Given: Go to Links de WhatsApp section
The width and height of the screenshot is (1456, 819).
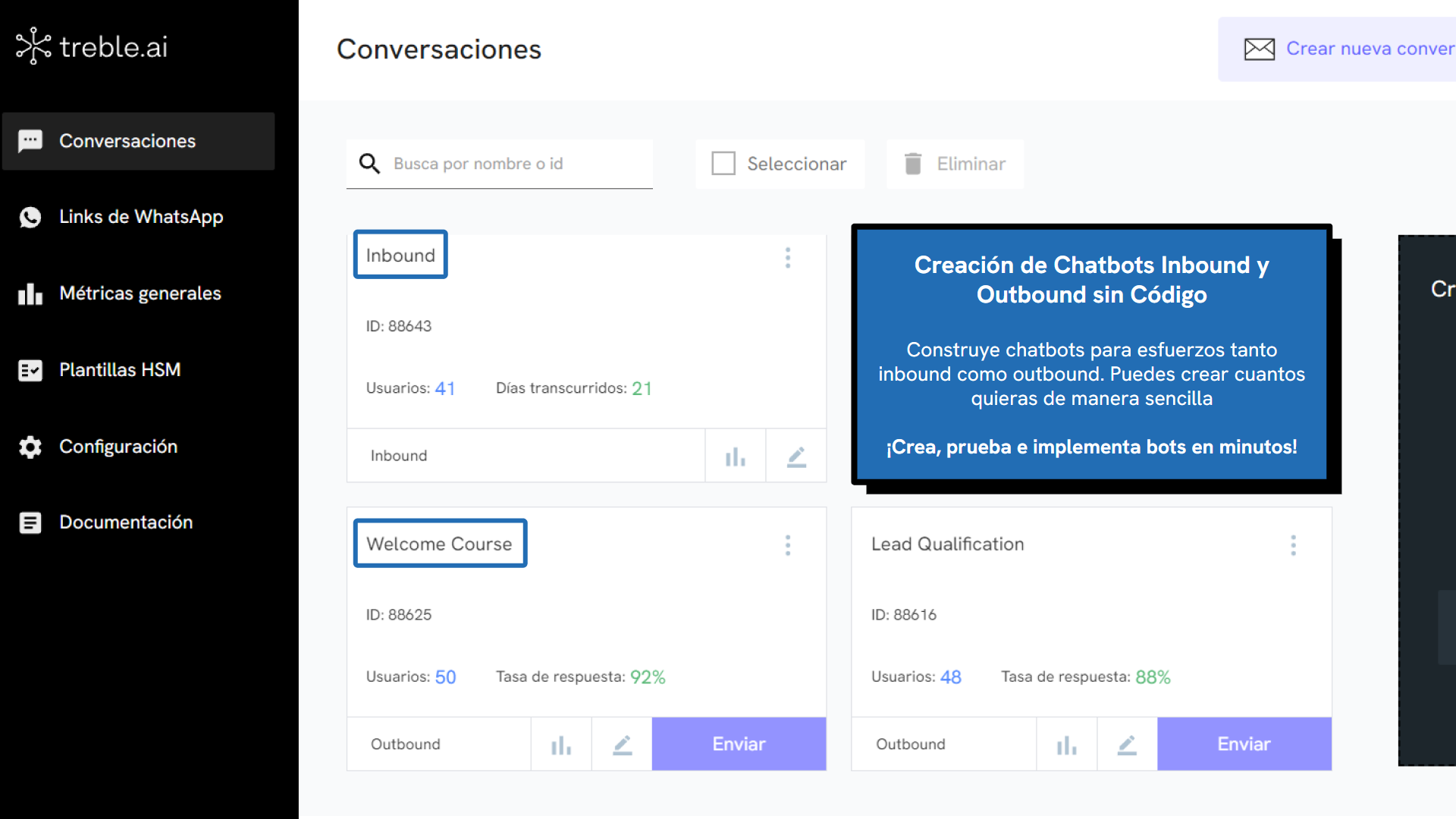Looking at the screenshot, I should [140, 217].
